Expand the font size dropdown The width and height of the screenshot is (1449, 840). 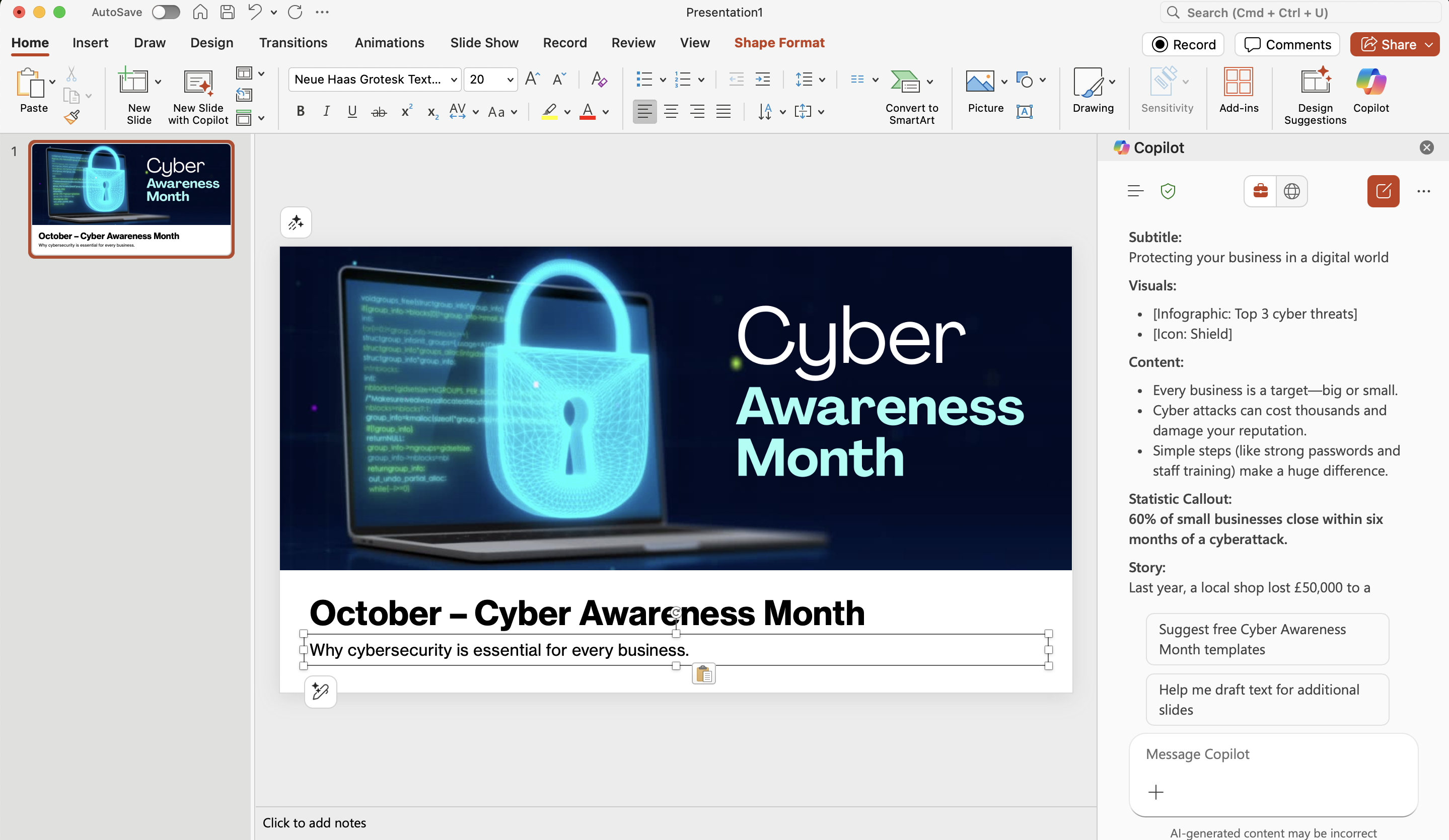pos(510,80)
